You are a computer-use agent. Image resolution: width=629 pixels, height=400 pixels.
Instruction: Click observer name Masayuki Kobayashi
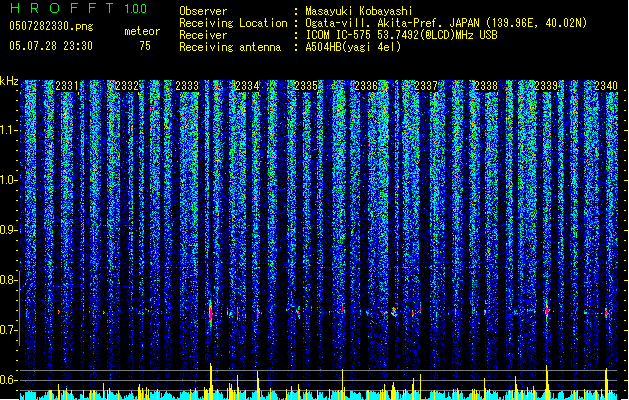click(359, 11)
